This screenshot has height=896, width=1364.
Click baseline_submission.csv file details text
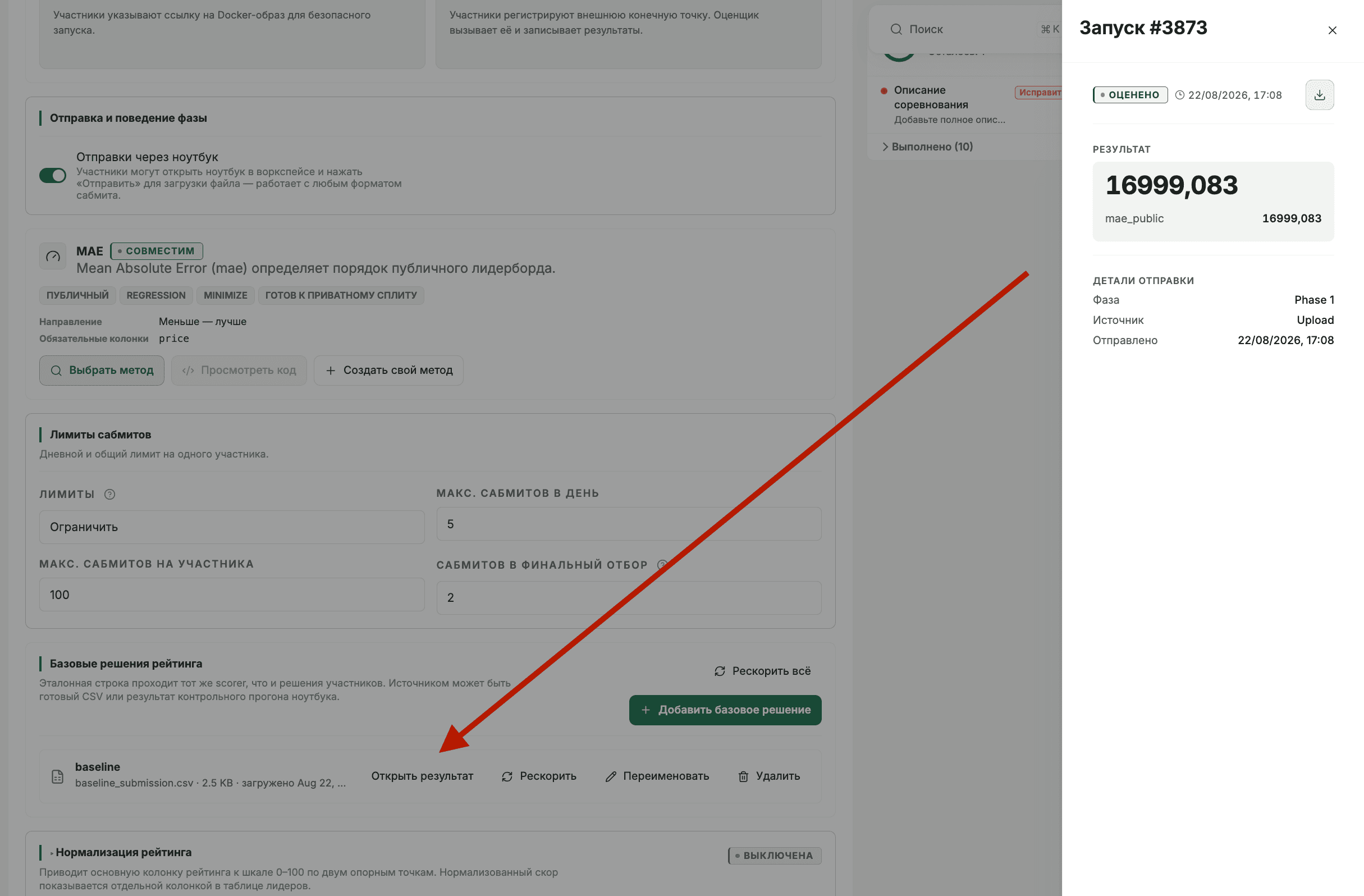click(x=210, y=783)
